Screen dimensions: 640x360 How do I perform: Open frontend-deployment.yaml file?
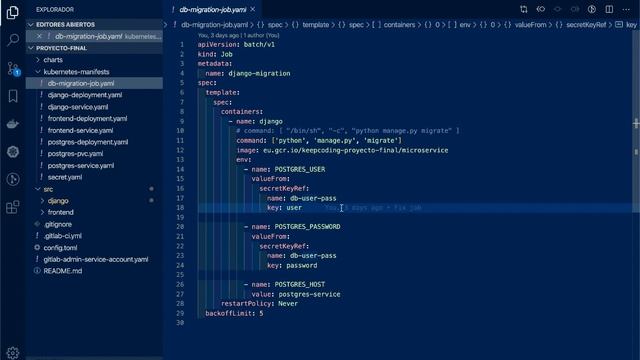[87, 119]
